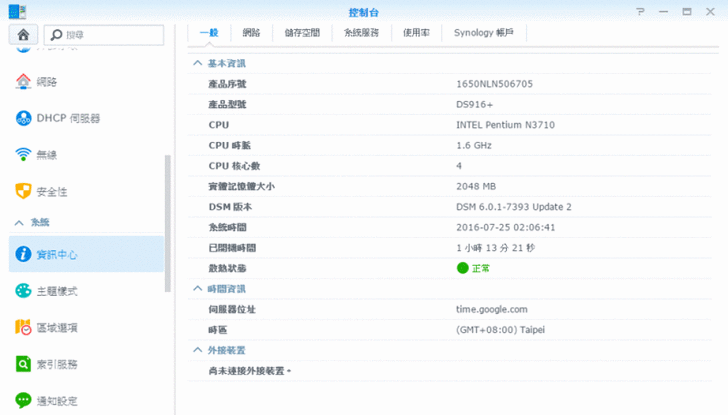Switch to the 儲存空間 tab
This screenshot has height=415, width=728.
click(x=302, y=32)
